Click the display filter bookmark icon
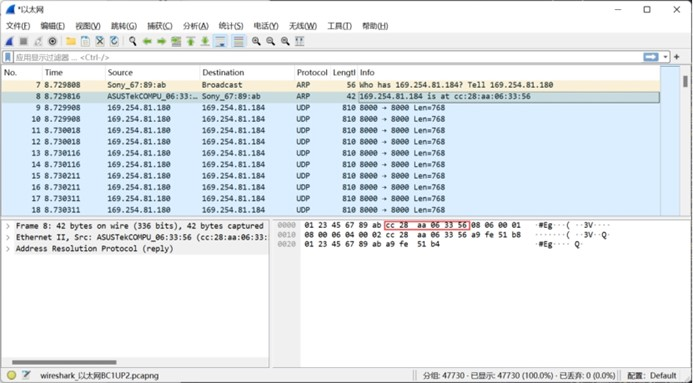This screenshot has width=693, height=383. (8, 57)
